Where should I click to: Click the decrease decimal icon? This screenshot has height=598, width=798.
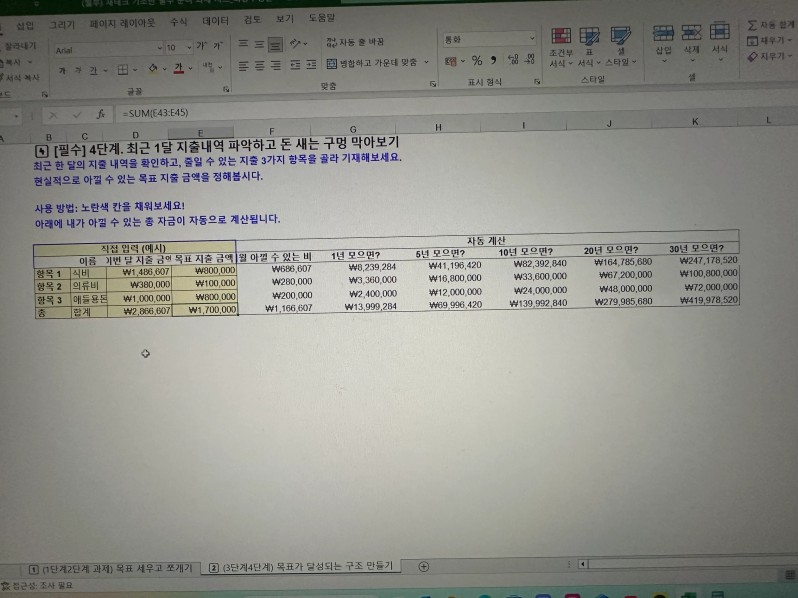530,59
